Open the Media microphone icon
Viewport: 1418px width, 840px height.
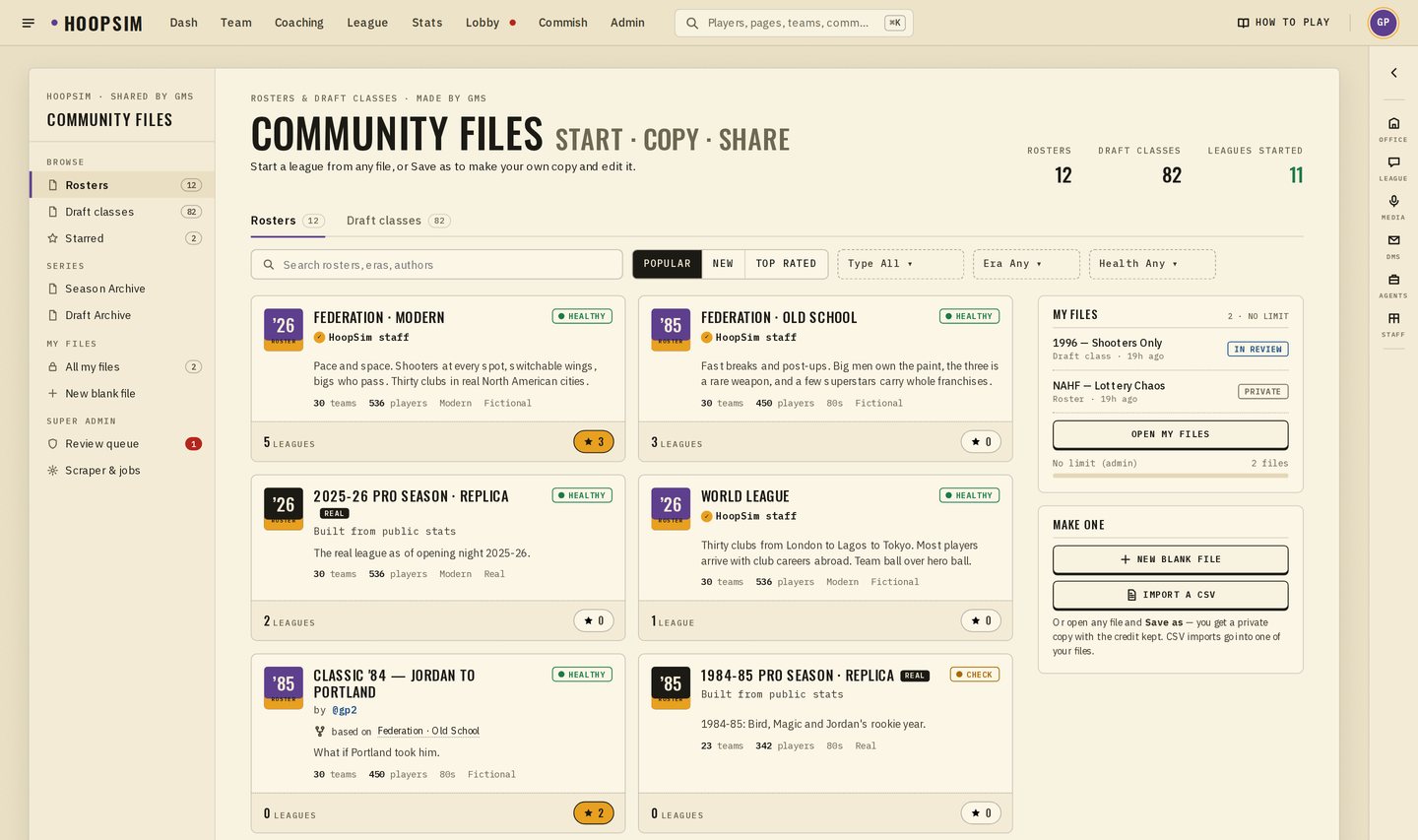pyautogui.click(x=1393, y=206)
